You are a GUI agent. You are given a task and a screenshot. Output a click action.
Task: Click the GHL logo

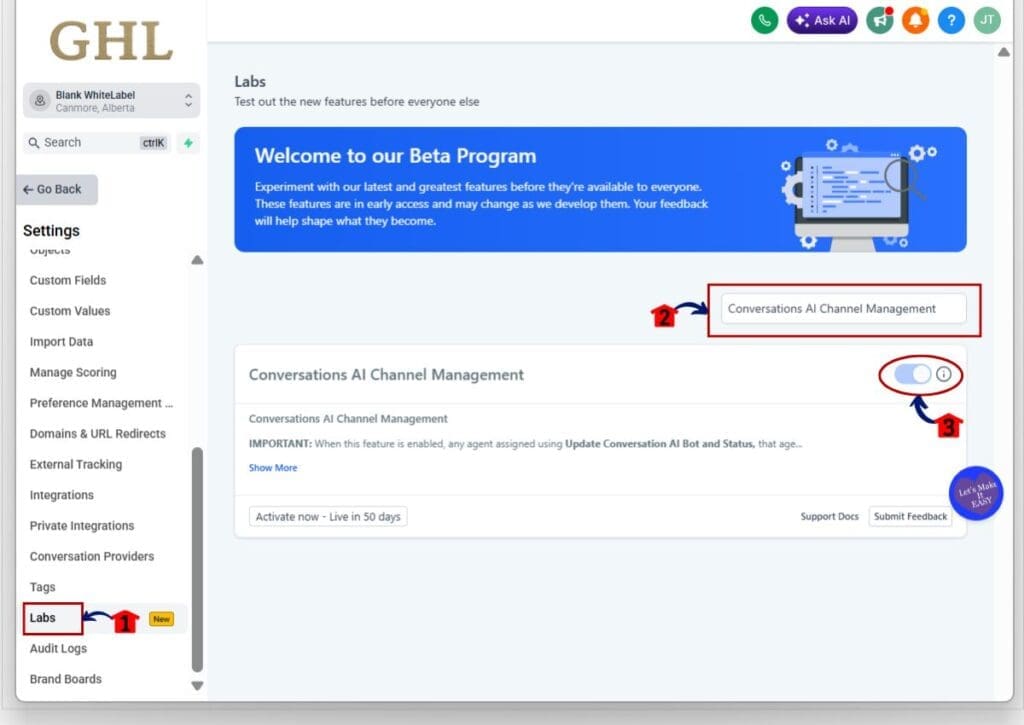tap(111, 40)
